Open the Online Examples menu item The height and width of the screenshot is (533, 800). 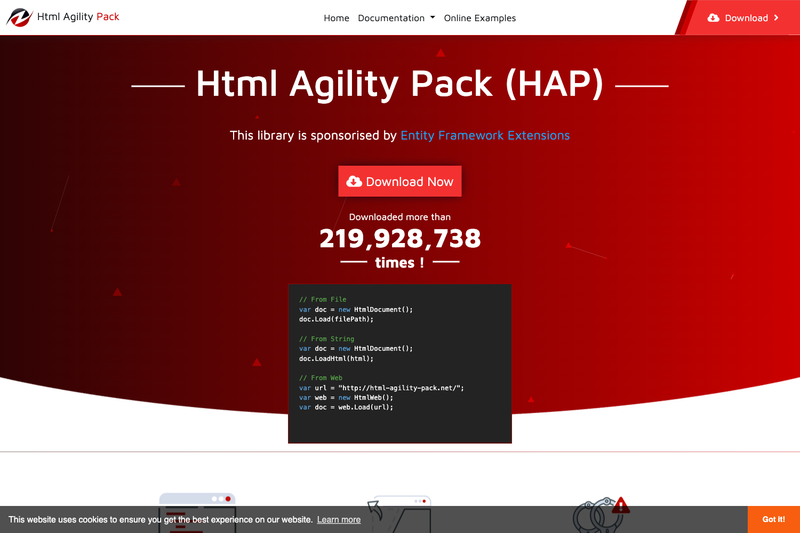(x=480, y=18)
